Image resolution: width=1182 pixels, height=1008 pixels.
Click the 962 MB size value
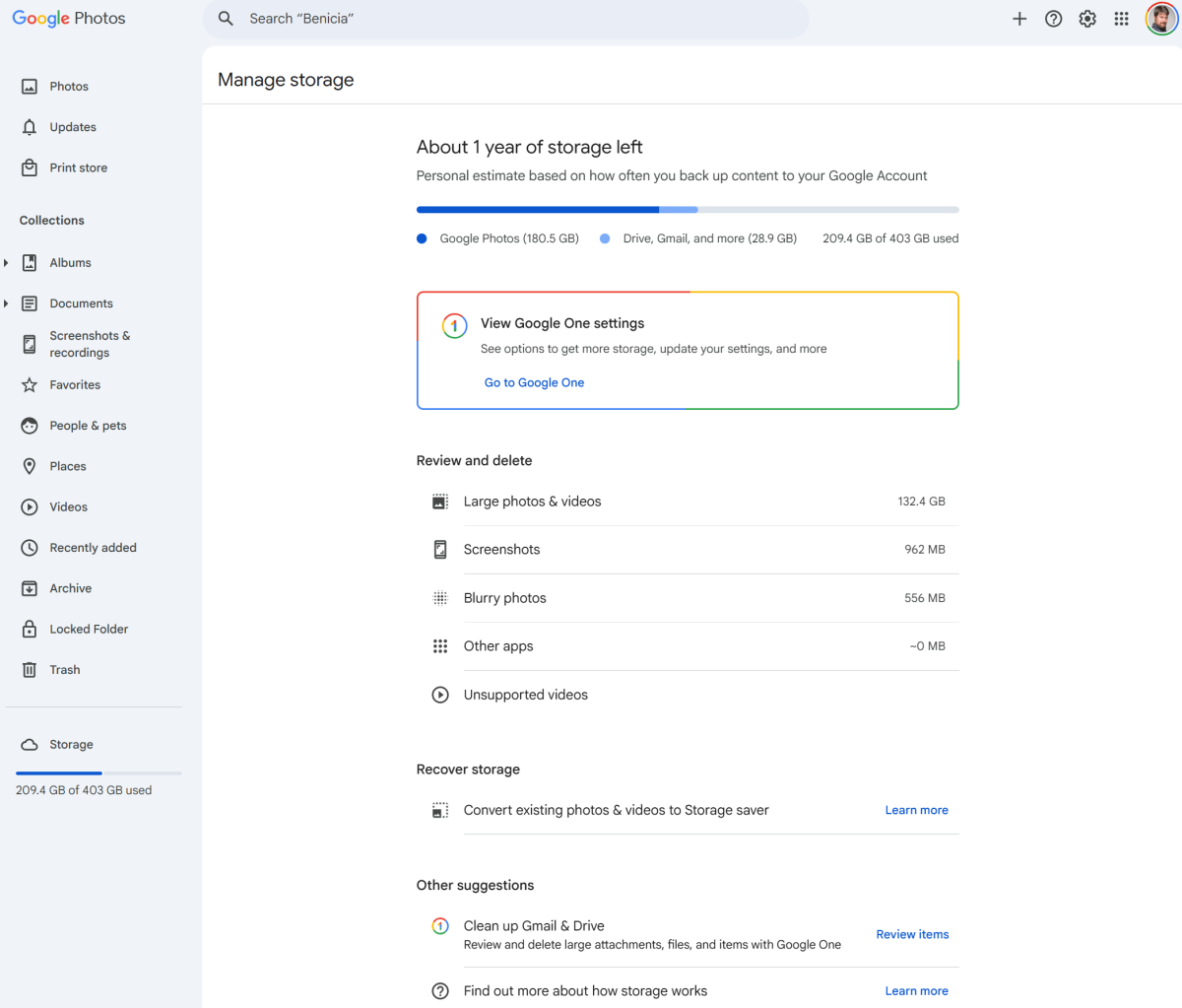coord(925,550)
